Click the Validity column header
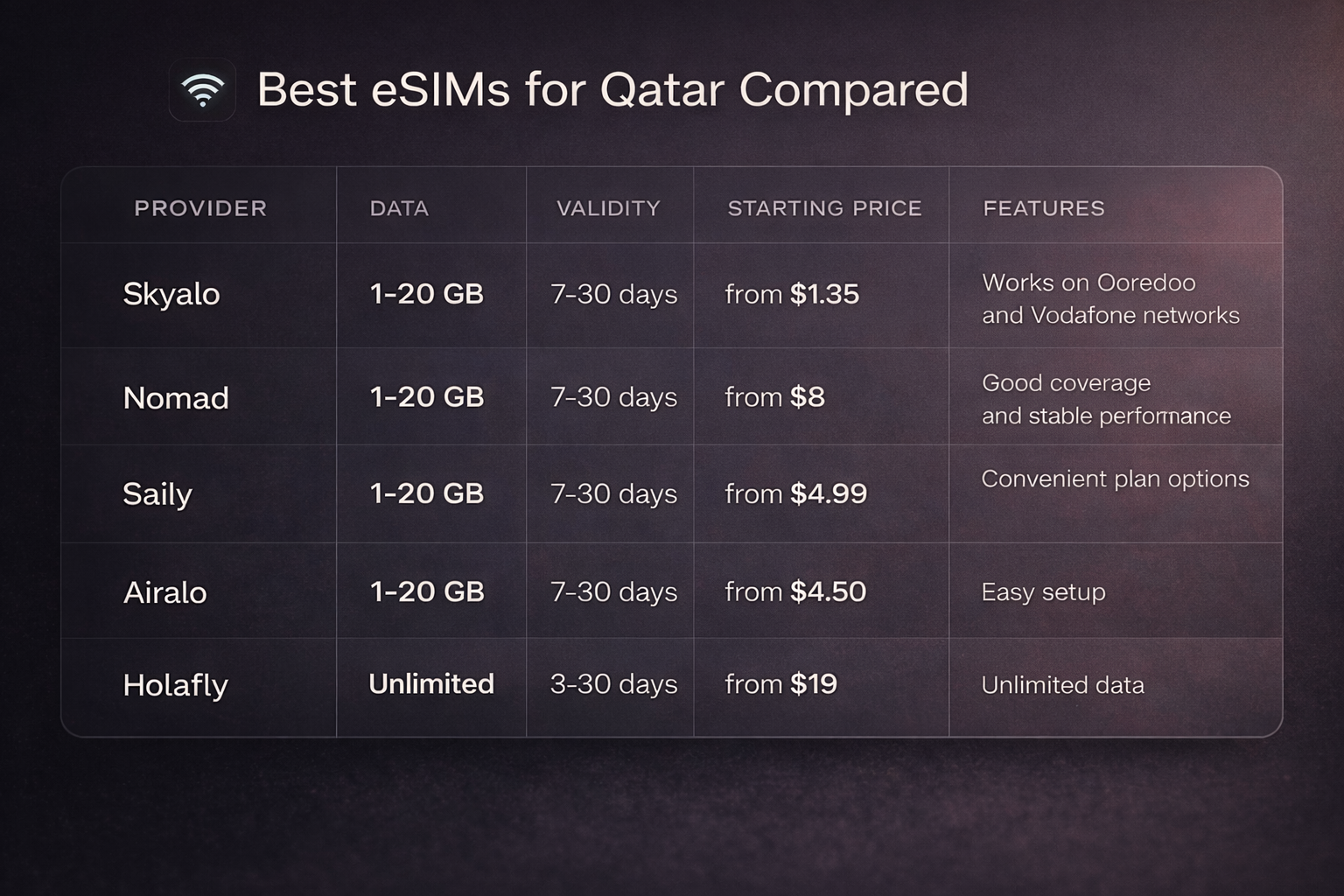Screen dimensions: 1344x896 point(608,208)
